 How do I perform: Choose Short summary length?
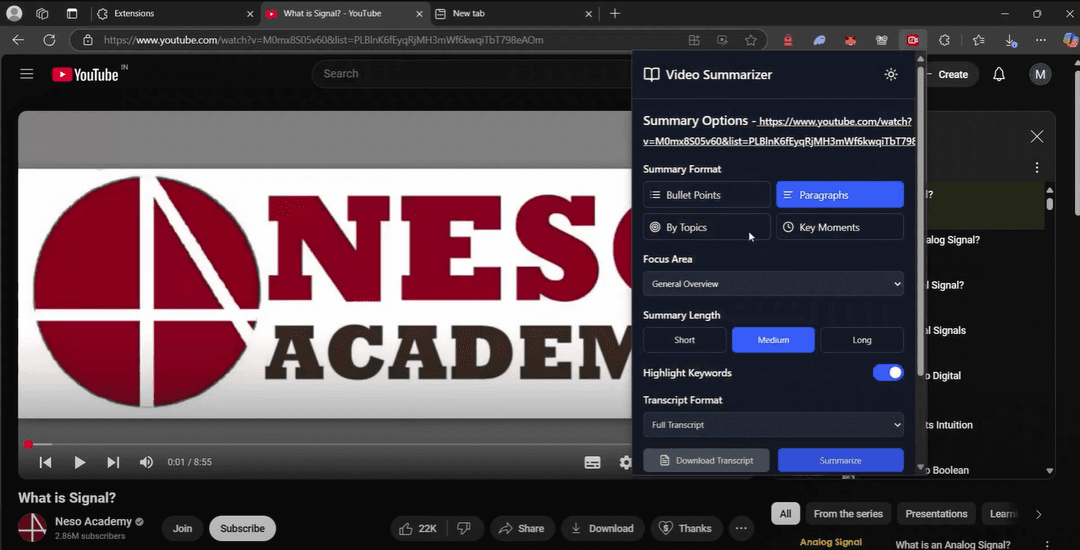(685, 340)
